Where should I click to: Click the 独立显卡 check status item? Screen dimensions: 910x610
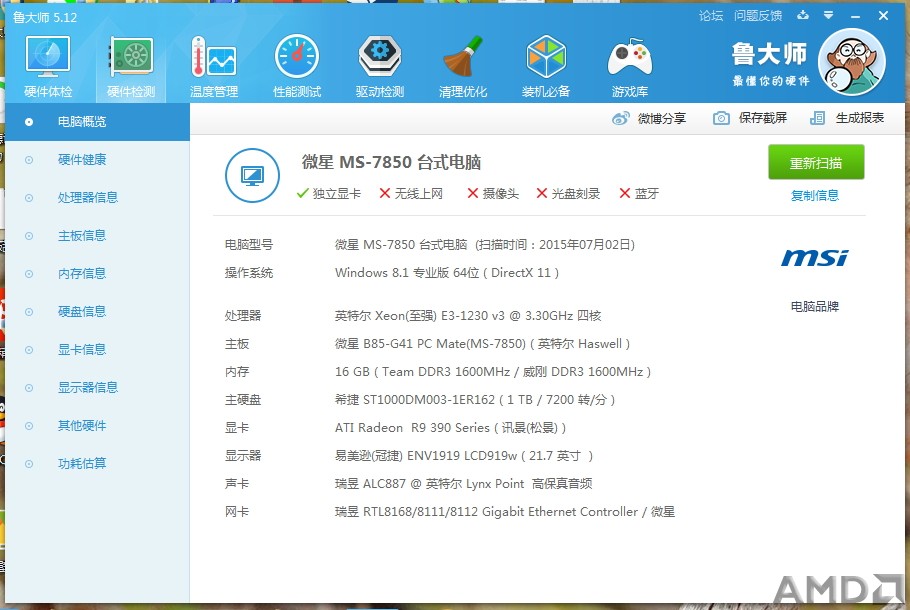328,194
